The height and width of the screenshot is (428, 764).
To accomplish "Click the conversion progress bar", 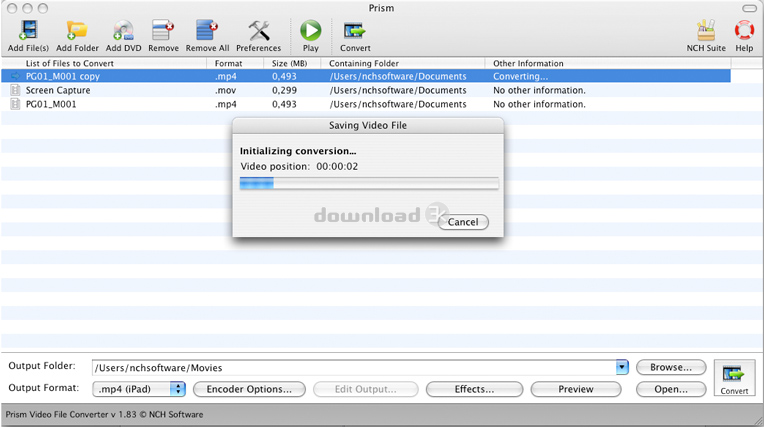I will [369, 183].
